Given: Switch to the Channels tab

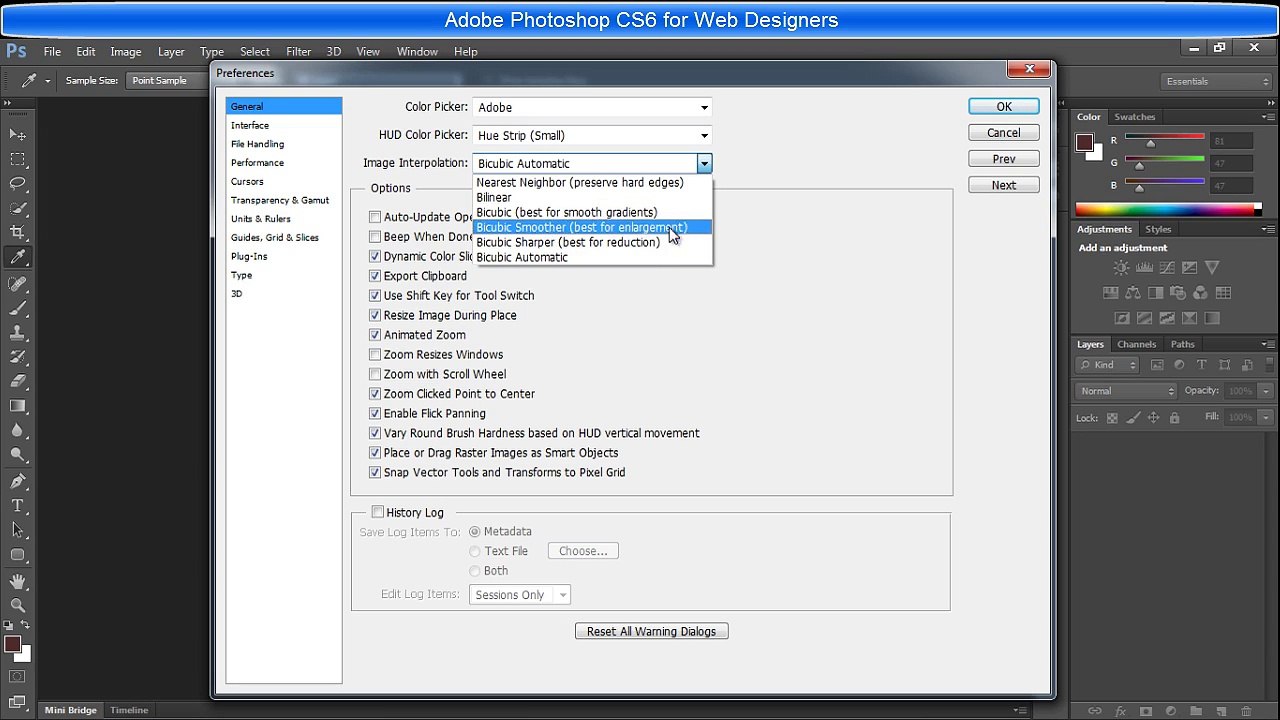Looking at the screenshot, I should (x=1137, y=344).
